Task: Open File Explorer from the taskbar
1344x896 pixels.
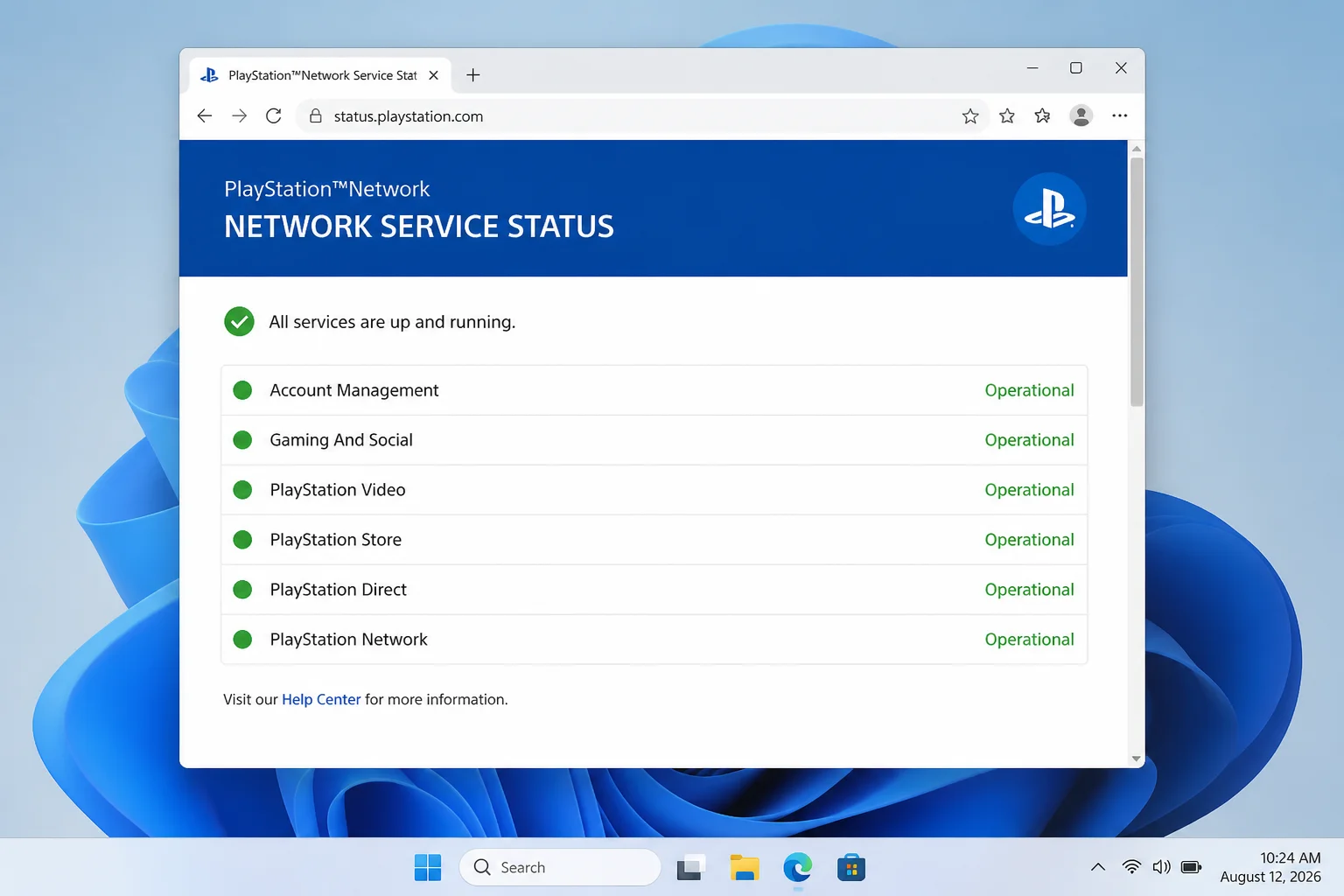Action: [745, 867]
